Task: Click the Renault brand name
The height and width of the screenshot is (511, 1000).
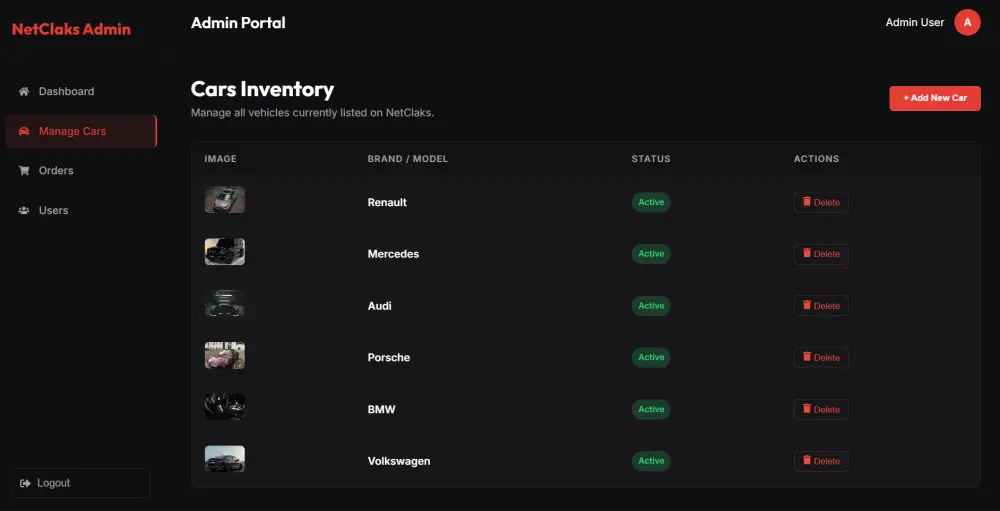Action: point(387,202)
